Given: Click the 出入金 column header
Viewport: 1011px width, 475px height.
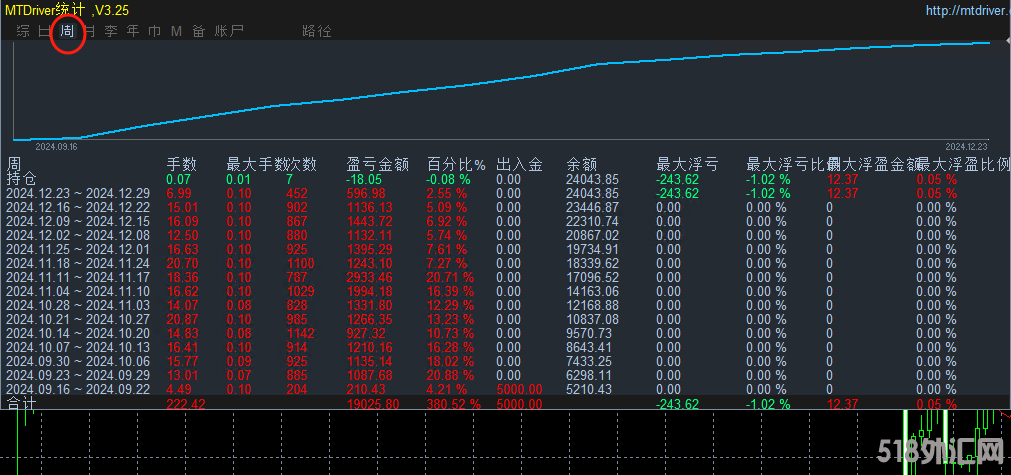Looking at the screenshot, I should (x=520, y=165).
